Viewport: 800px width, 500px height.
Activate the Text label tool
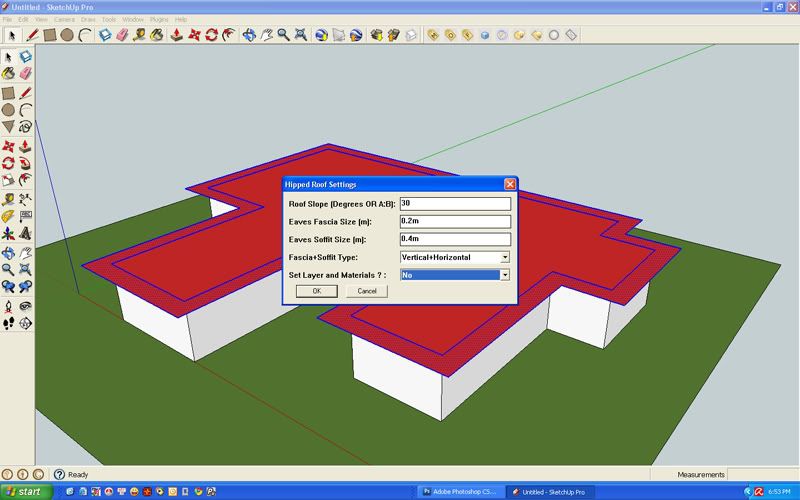(25, 216)
